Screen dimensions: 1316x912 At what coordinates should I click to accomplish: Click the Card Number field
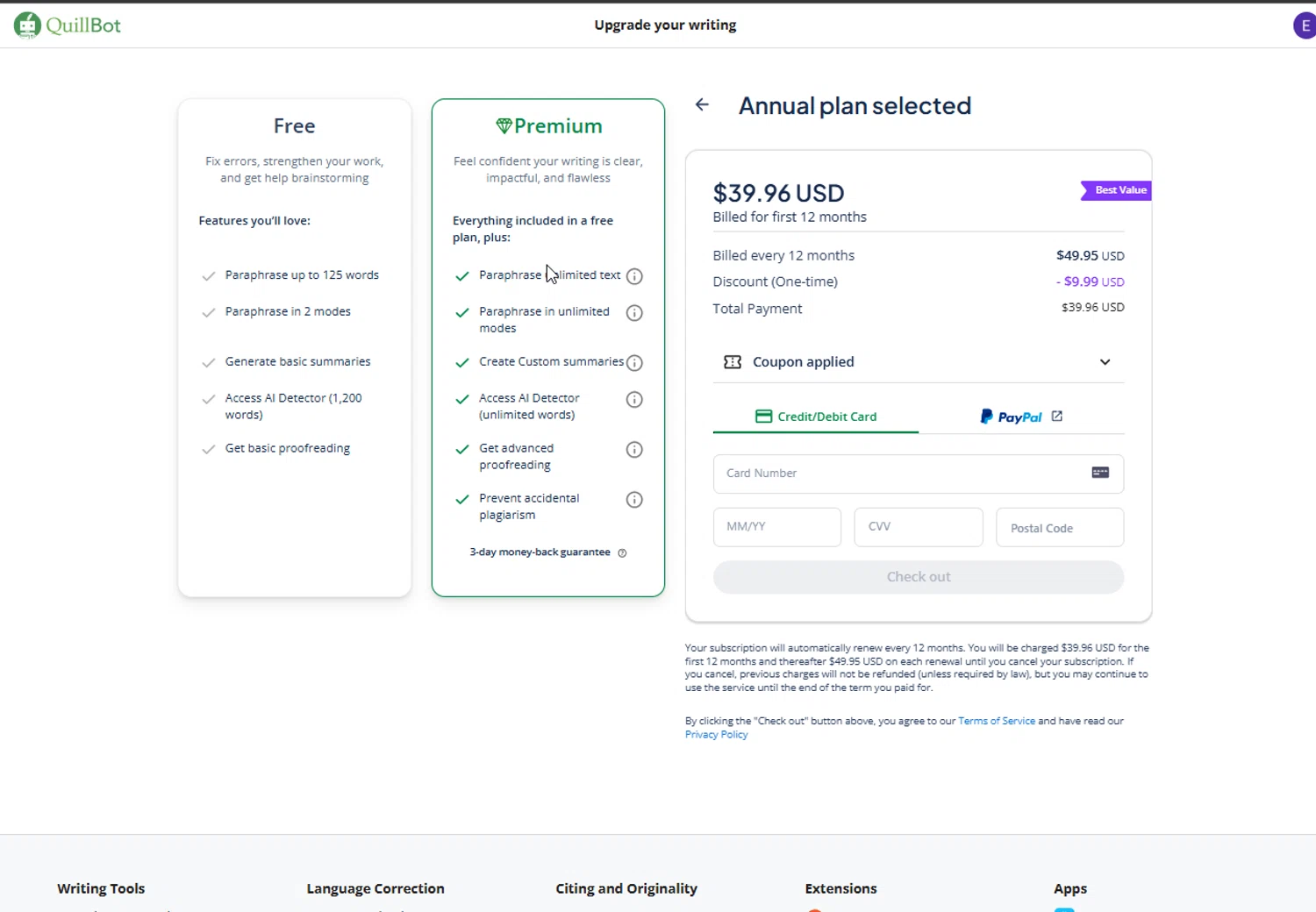(x=904, y=474)
